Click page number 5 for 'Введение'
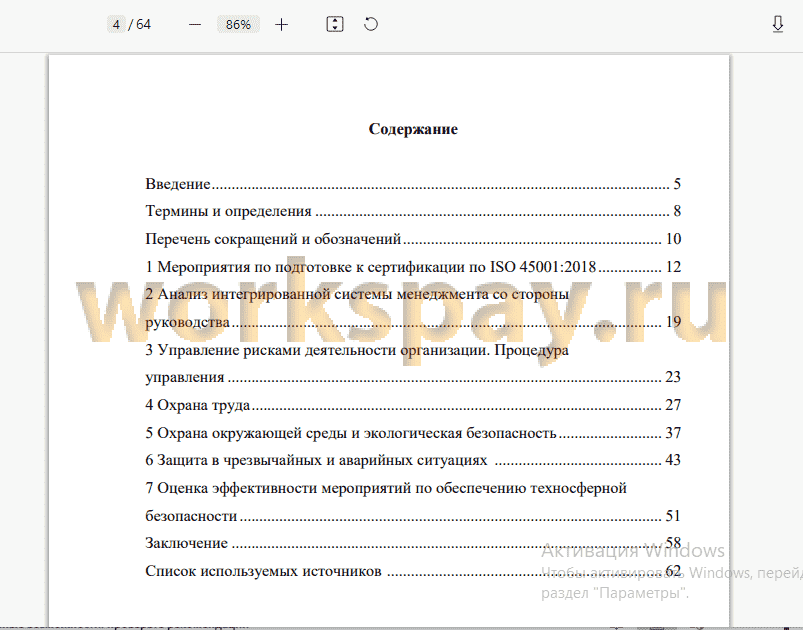Image resolution: width=803 pixels, height=630 pixels. click(677, 184)
